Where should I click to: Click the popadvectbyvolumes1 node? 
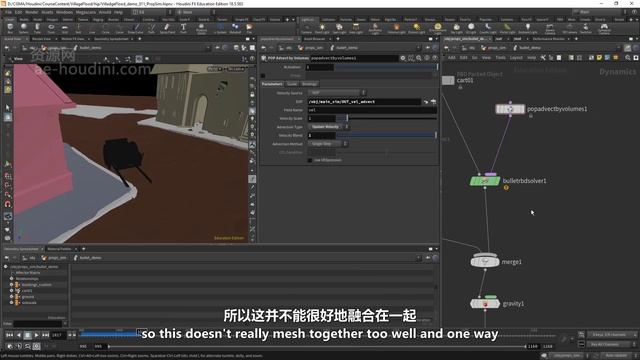point(510,109)
